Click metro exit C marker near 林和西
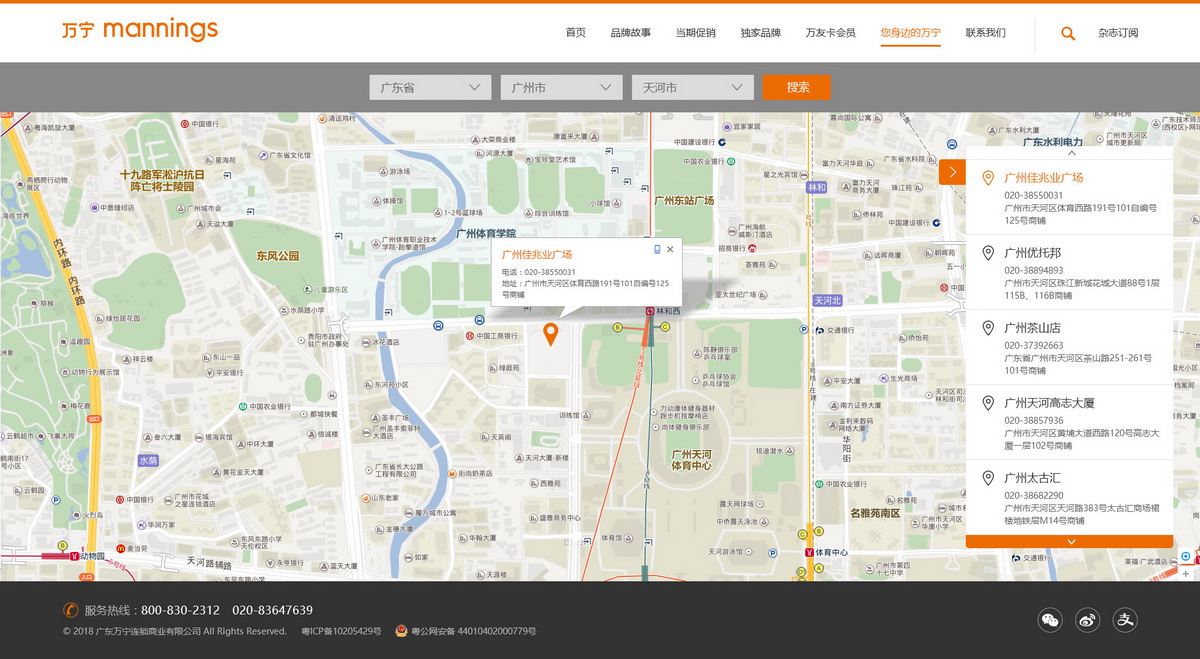Image resolution: width=1200 pixels, height=659 pixels. coord(665,326)
